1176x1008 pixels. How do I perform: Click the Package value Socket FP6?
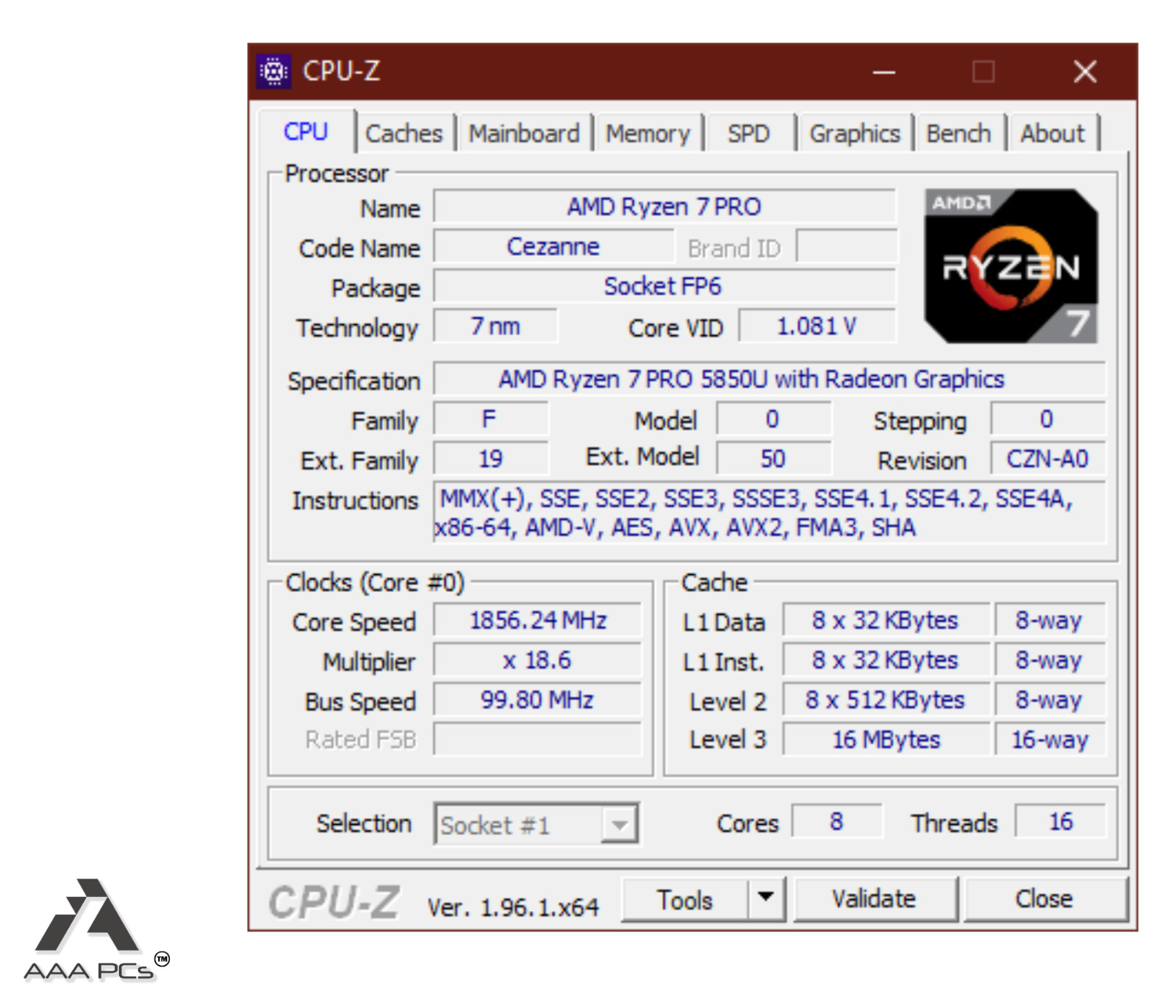(x=664, y=286)
